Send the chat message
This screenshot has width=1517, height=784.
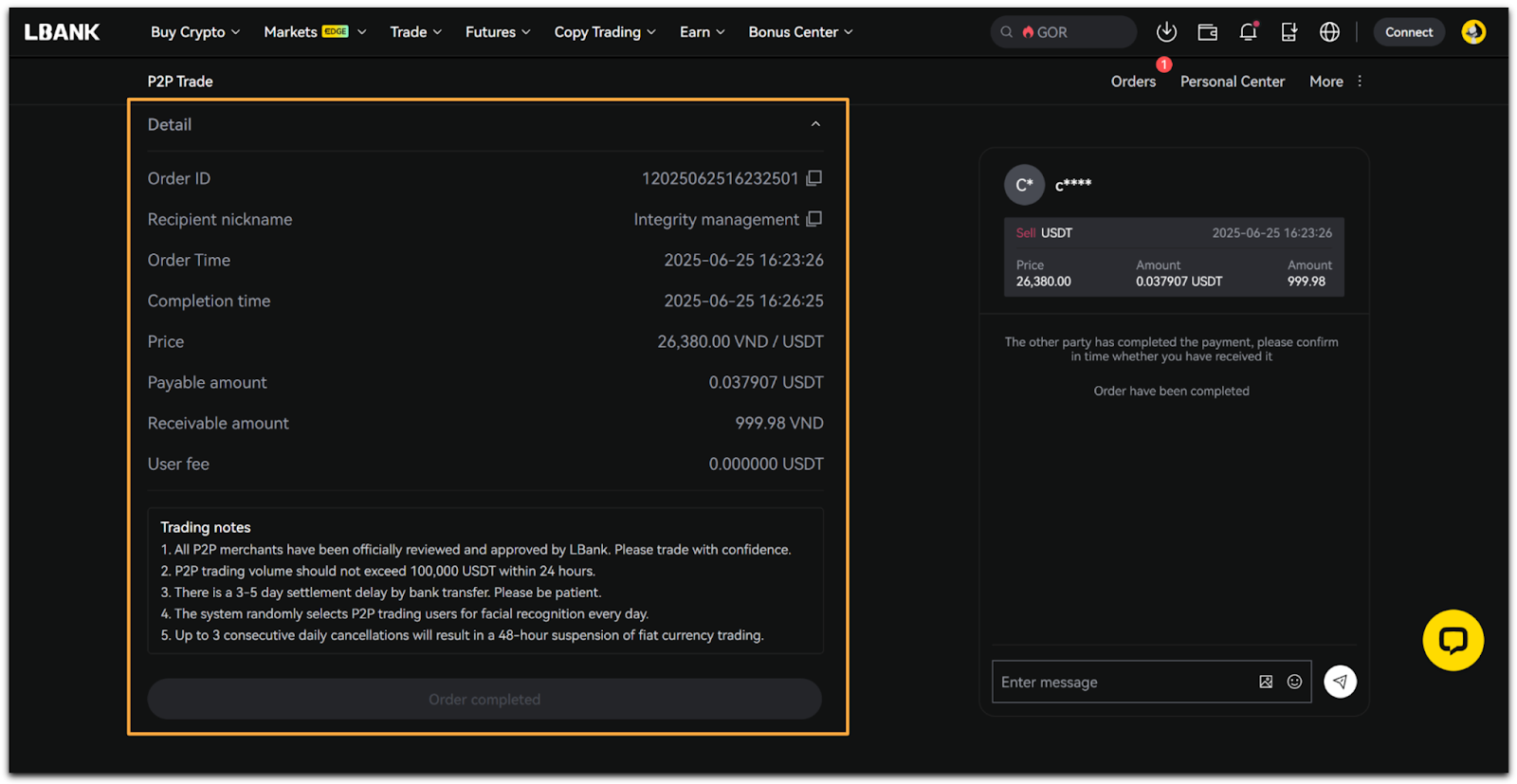point(1340,682)
